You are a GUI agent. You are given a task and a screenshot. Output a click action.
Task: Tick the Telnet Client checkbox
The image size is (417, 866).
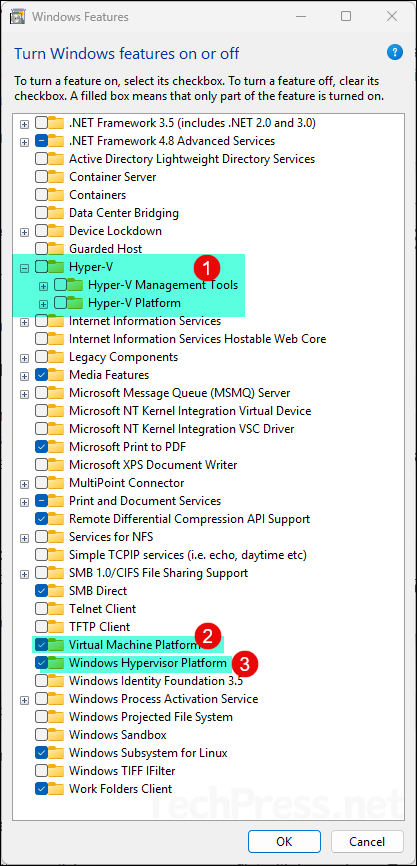41,609
